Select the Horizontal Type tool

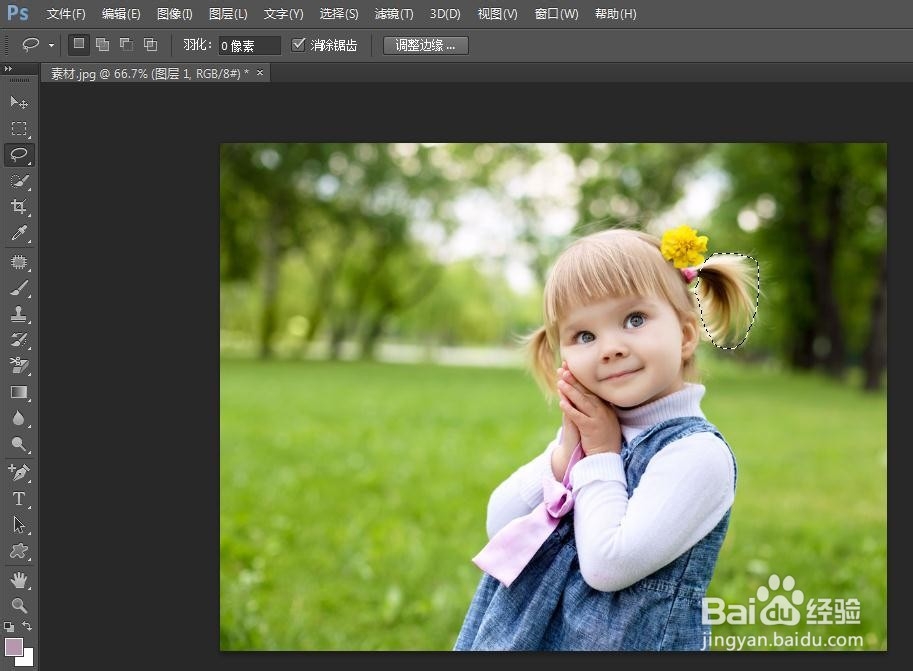click(x=19, y=499)
